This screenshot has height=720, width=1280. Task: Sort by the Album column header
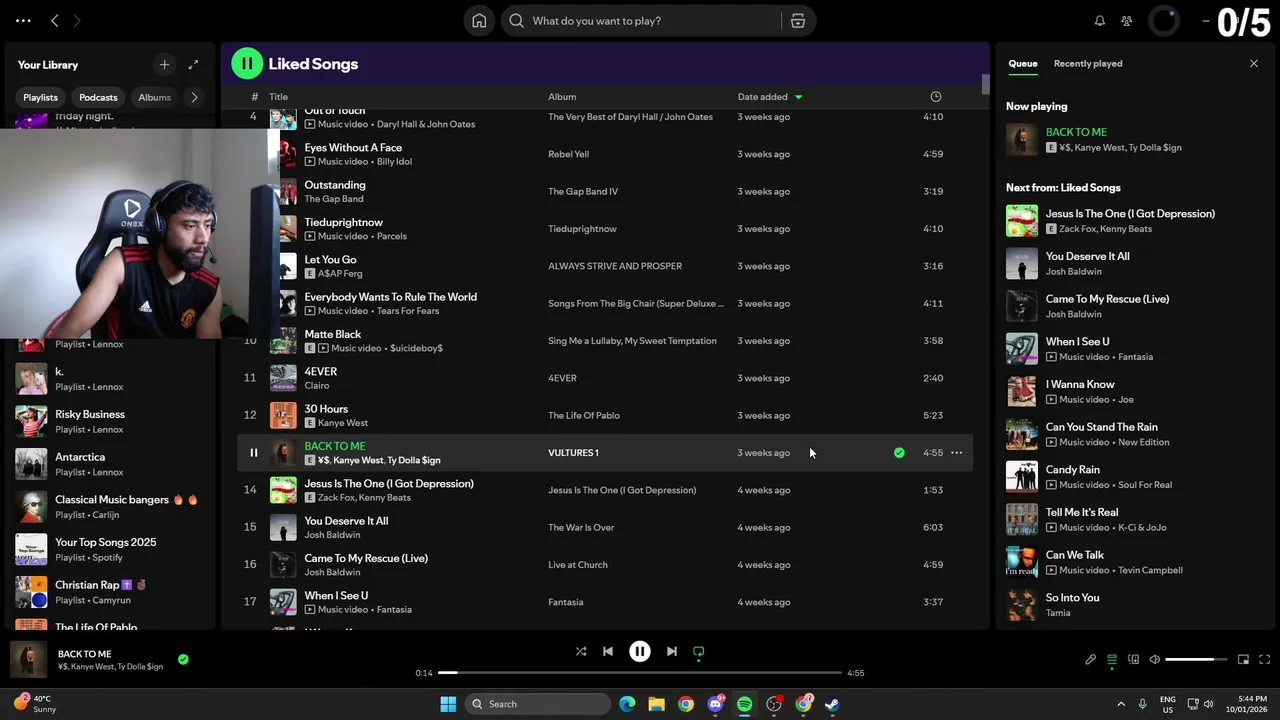click(562, 97)
